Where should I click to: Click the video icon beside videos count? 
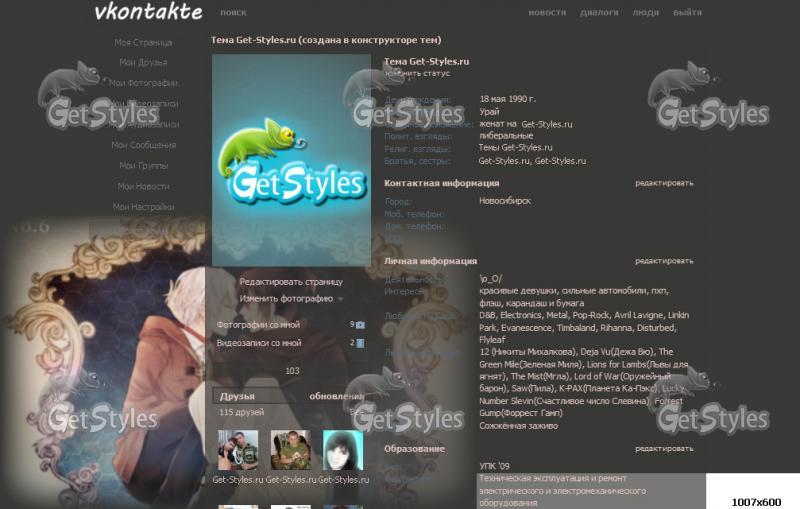(360, 343)
